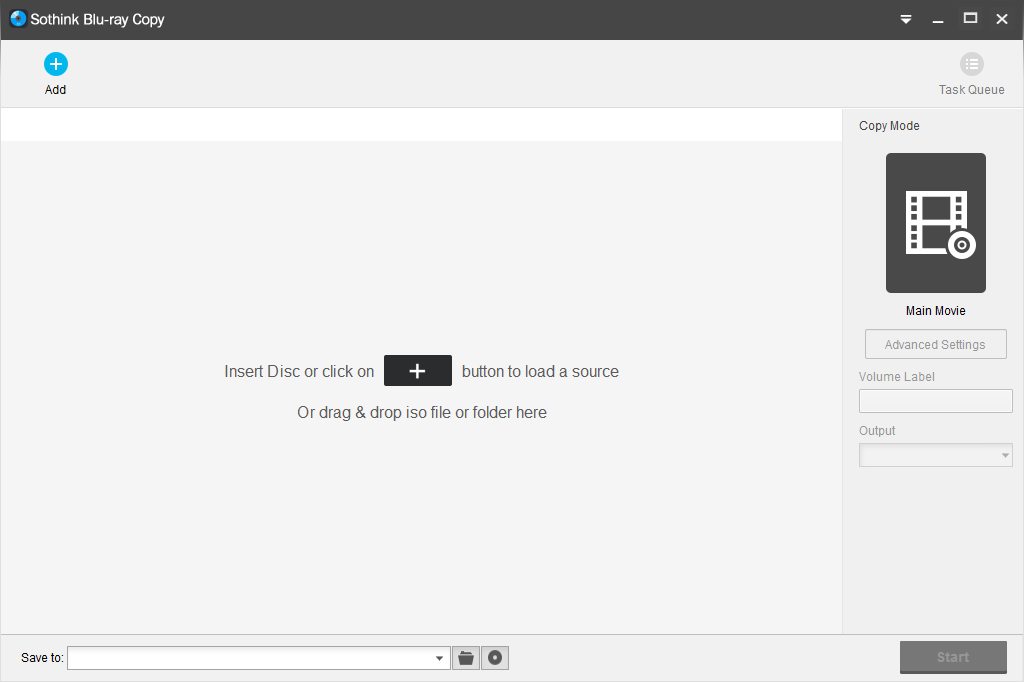Click inside the Save to path field
Image resolution: width=1024 pixels, height=682 pixels.
pos(250,658)
